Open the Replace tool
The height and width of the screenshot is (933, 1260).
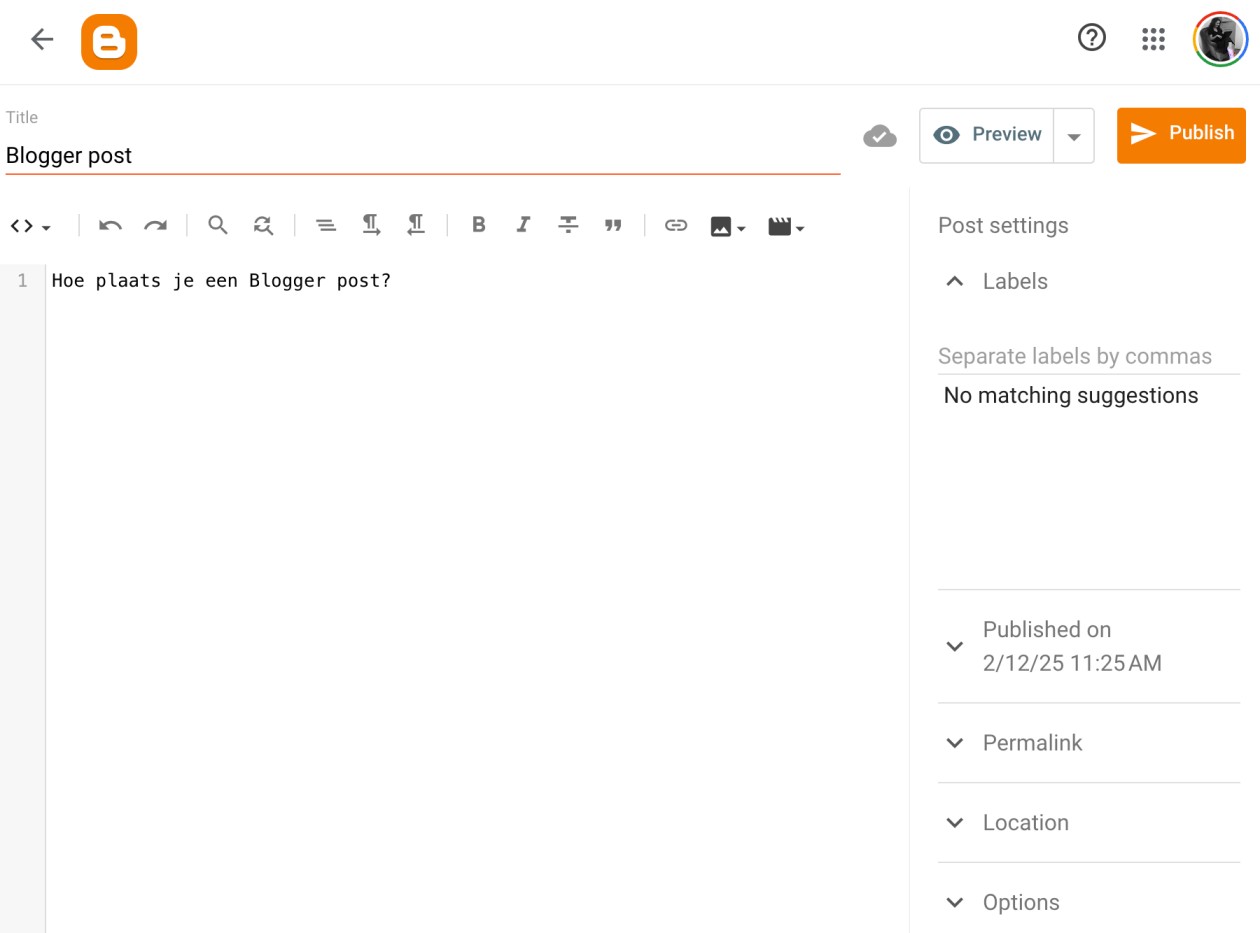coord(263,226)
